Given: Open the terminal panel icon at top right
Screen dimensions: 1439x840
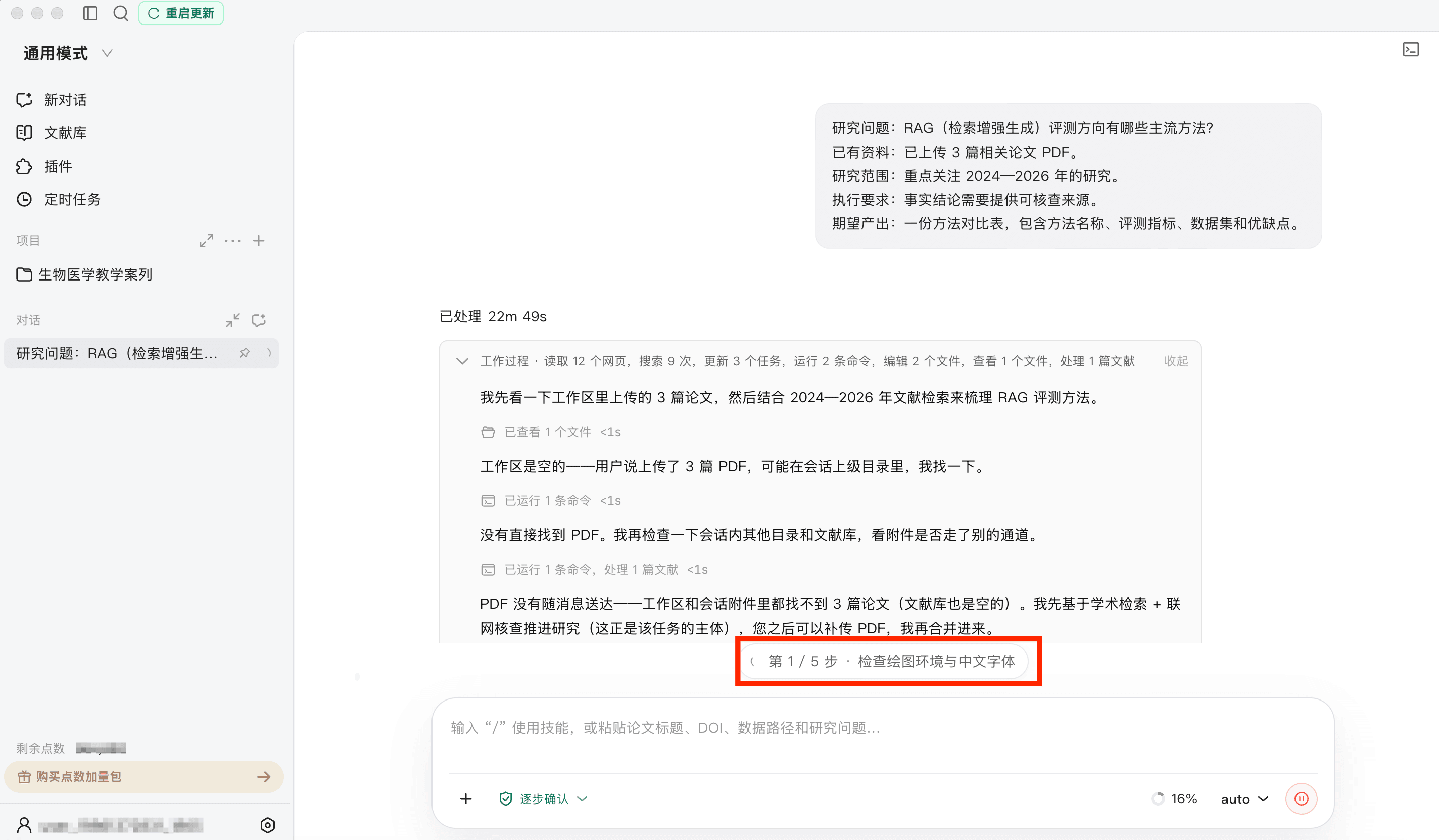Looking at the screenshot, I should pos(1410,50).
